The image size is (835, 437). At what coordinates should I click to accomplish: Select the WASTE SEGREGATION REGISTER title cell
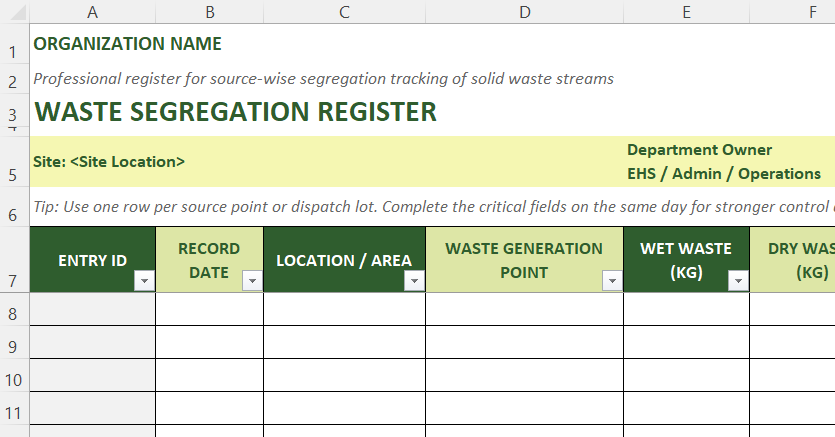(x=235, y=111)
